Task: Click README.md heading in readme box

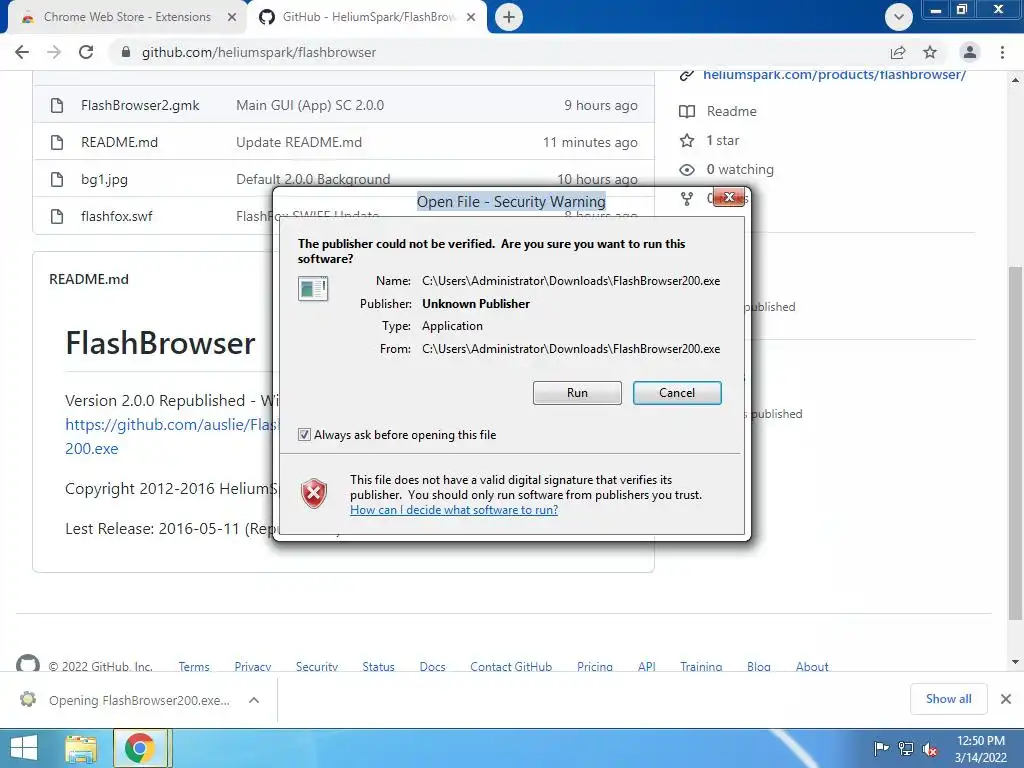Action: [x=89, y=280]
